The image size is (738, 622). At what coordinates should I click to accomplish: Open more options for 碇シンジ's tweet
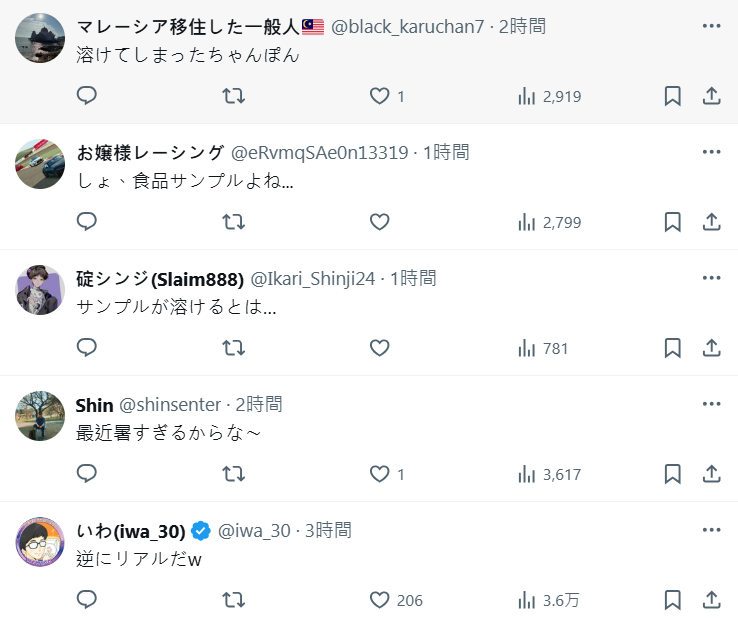coord(711,278)
